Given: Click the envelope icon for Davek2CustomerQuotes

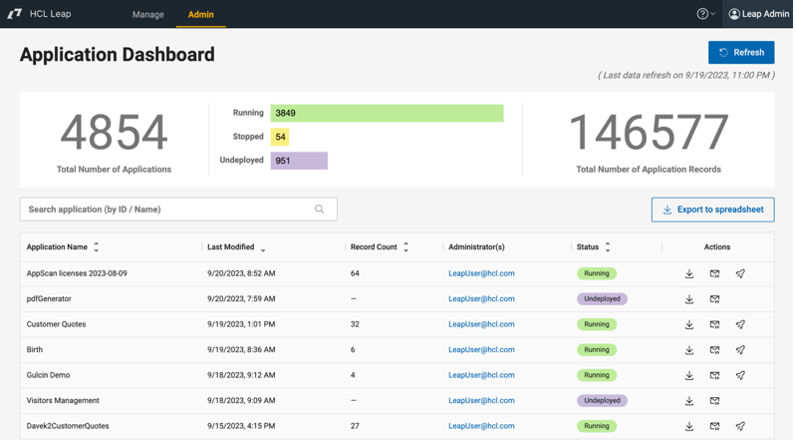Looking at the screenshot, I should (715, 426).
